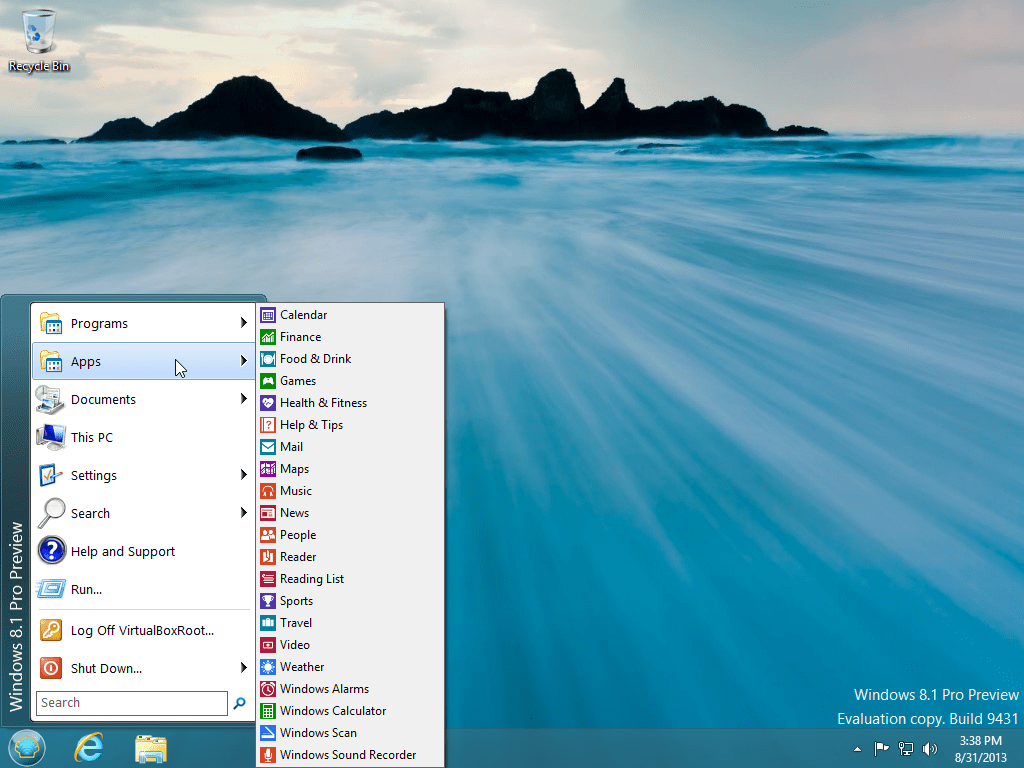Click the 'Windows Calculator' text label
This screenshot has height=768, width=1024.
[x=333, y=711]
